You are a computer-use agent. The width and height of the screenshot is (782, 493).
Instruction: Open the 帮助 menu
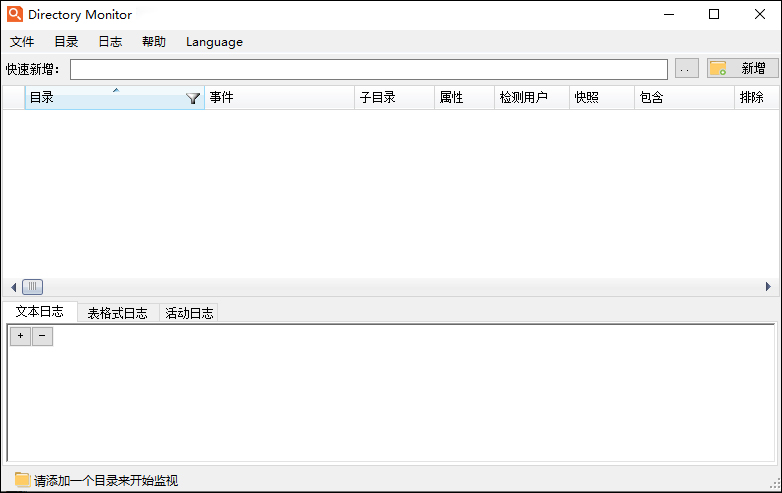[x=154, y=42]
